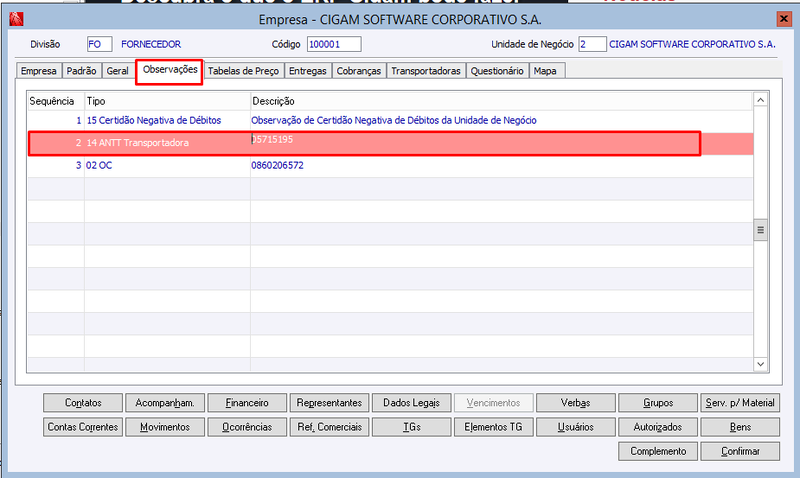
Task: Confirm with the Confirmar button
Action: click(740, 451)
